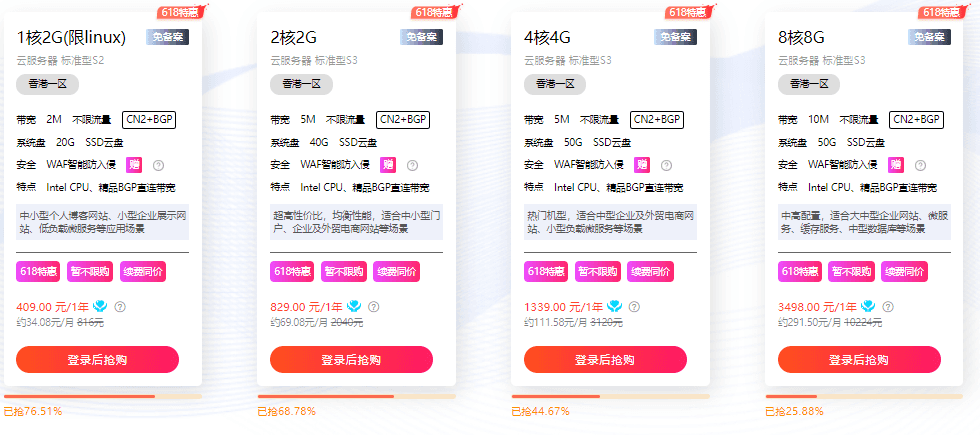Select 香港一区 region on the 4核4G card
The image size is (980, 435).
(x=555, y=84)
